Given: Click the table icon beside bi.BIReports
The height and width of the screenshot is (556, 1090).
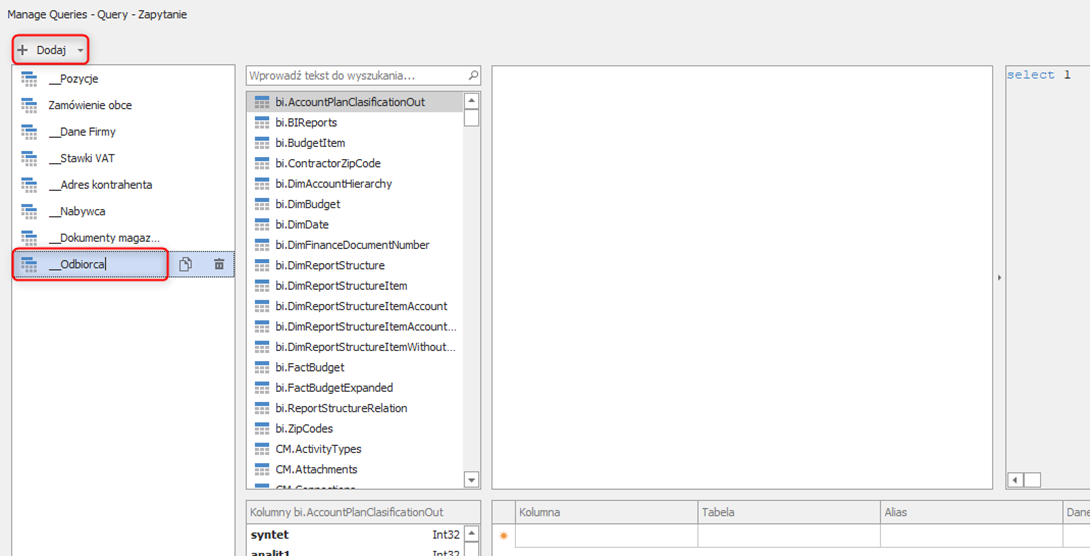Looking at the screenshot, I should click(x=262, y=123).
